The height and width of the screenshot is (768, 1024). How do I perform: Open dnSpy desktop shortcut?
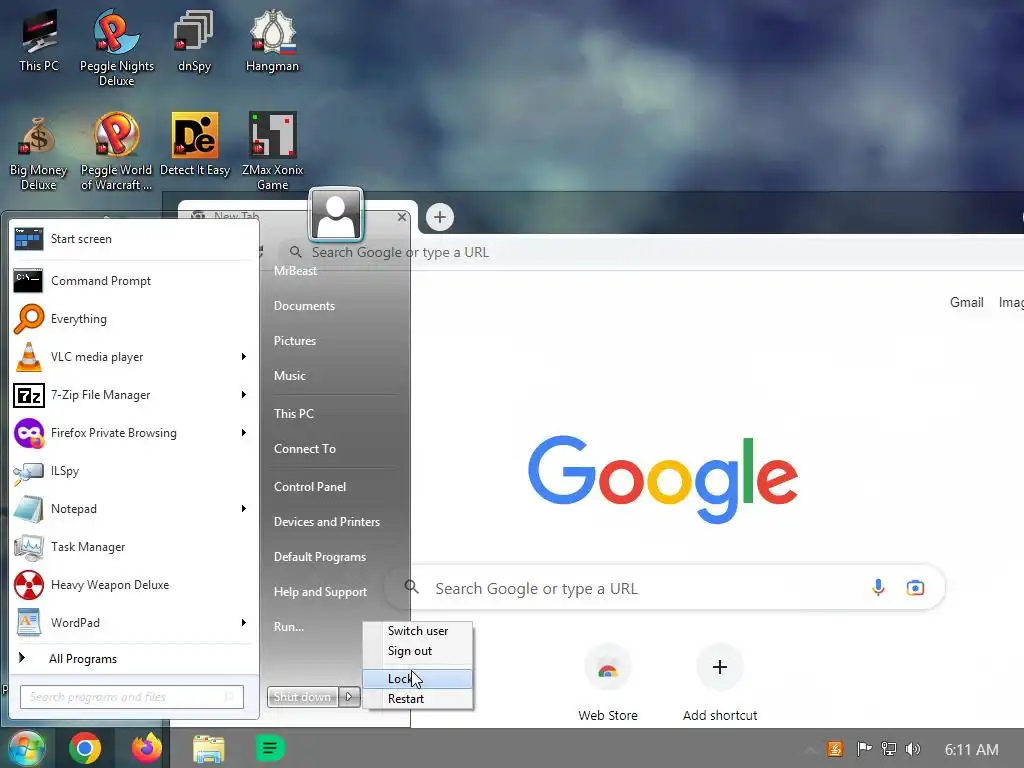coord(194,40)
